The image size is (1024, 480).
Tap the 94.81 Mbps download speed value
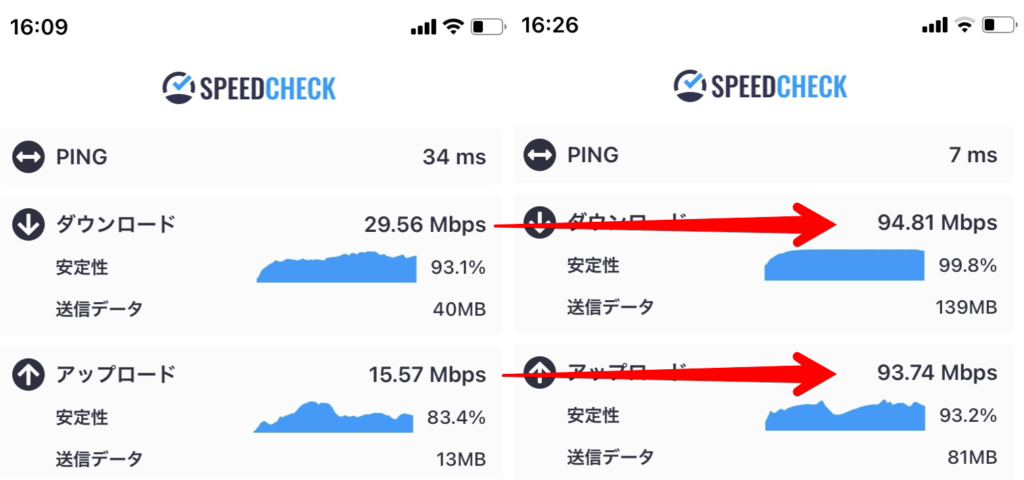click(x=937, y=223)
